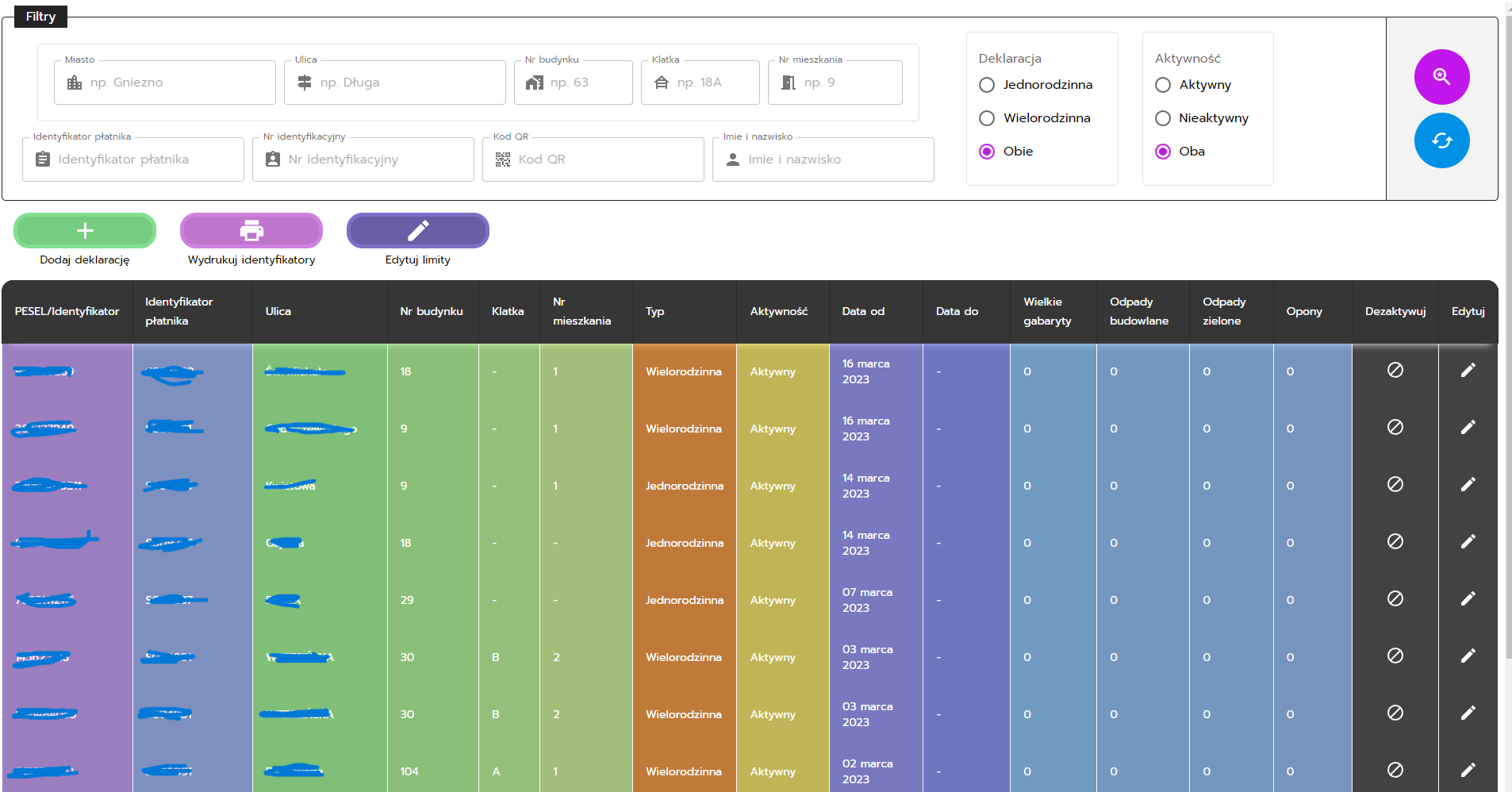The width and height of the screenshot is (1512, 792).
Task: Click the Filtry panel label
Action: tap(40, 17)
